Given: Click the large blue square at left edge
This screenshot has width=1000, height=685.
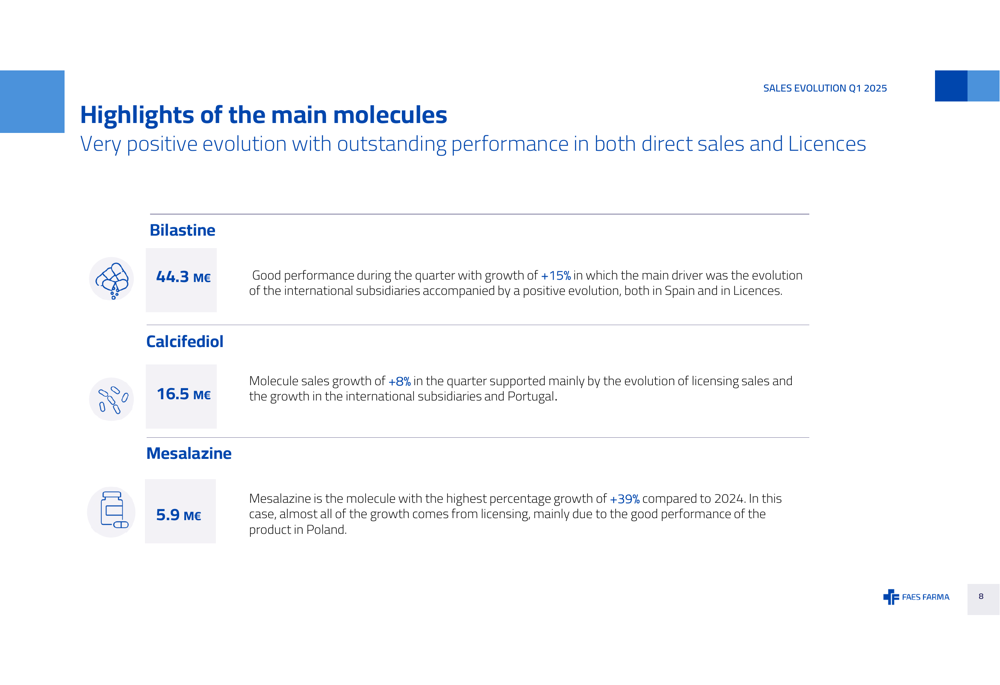Looking at the screenshot, I should 32,101.
